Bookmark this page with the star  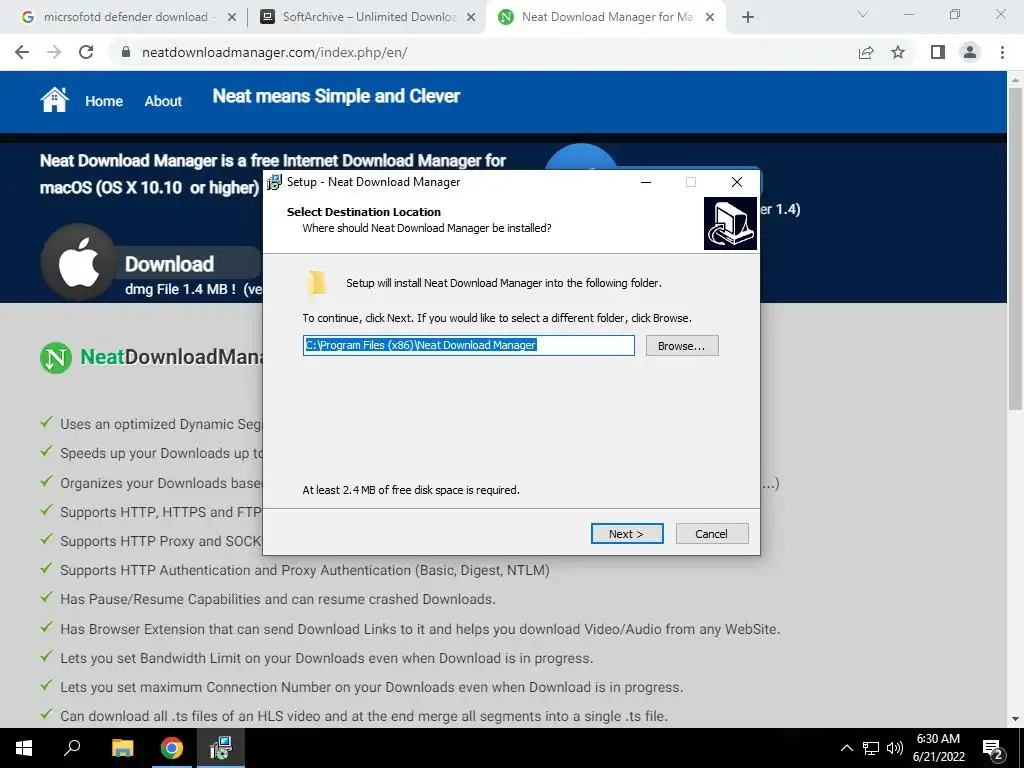(x=898, y=52)
